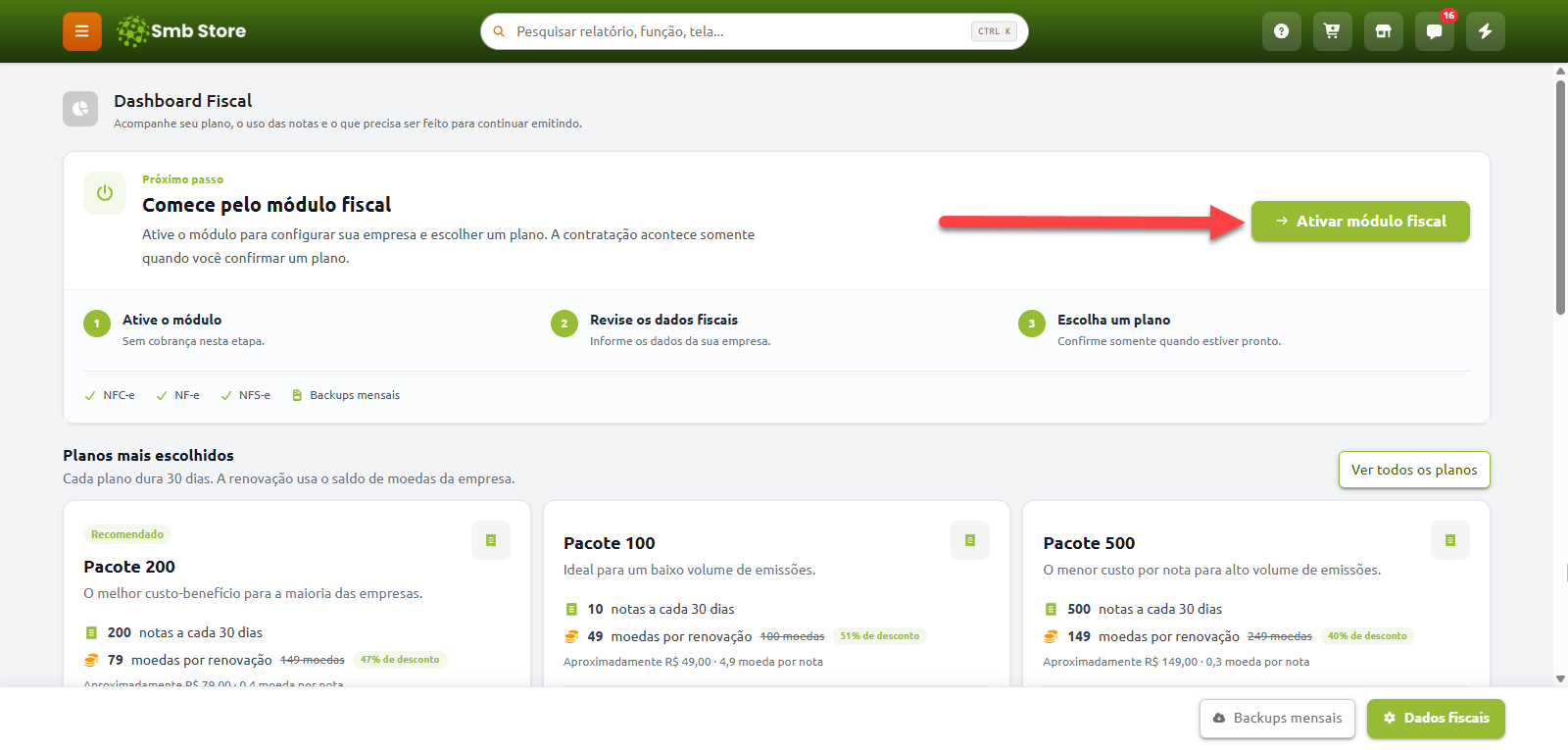Screen dimensions: 1568x750
Task: Click the 51% de desconto tag
Action: click(x=879, y=636)
